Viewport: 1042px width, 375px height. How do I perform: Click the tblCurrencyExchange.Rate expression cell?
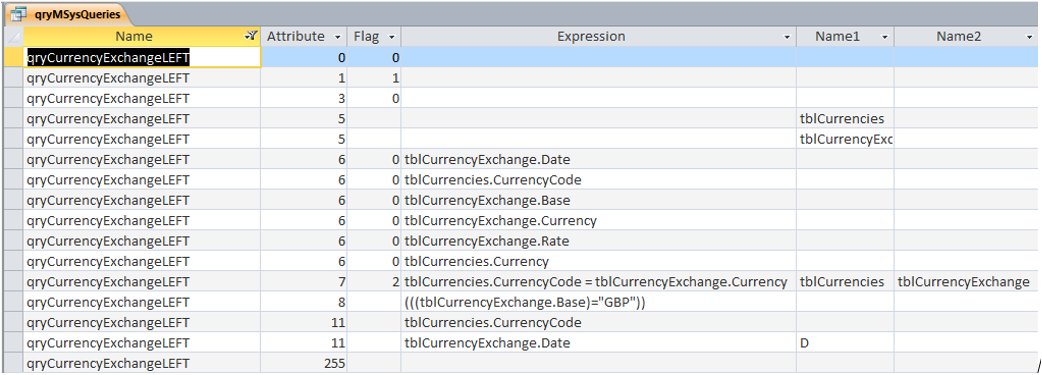pos(599,241)
